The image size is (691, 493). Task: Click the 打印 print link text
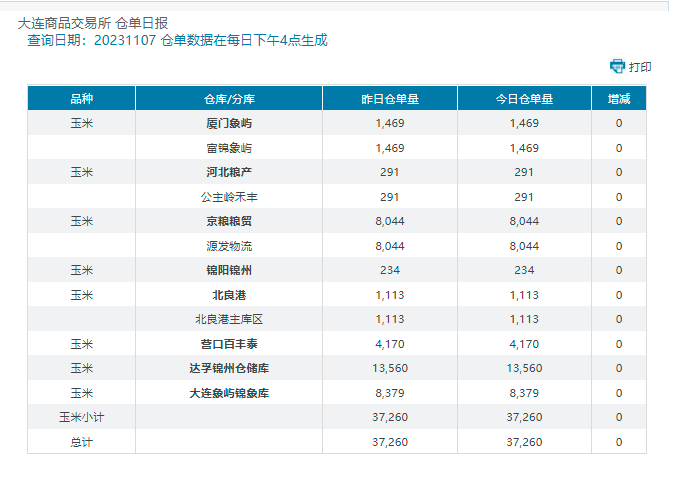[x=640, y=67]
